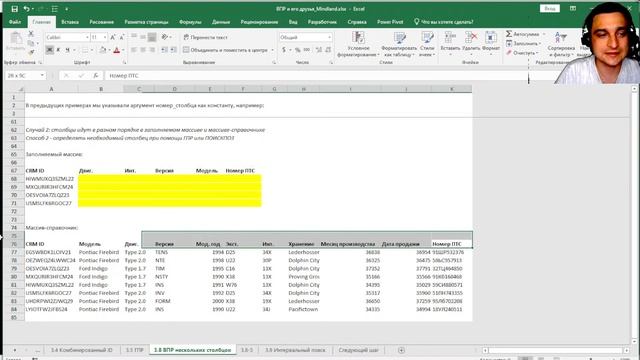Viewport: 640px width, 360px height.
Task: Open the Общий number format dropdown
Action: tap(329, 37)
